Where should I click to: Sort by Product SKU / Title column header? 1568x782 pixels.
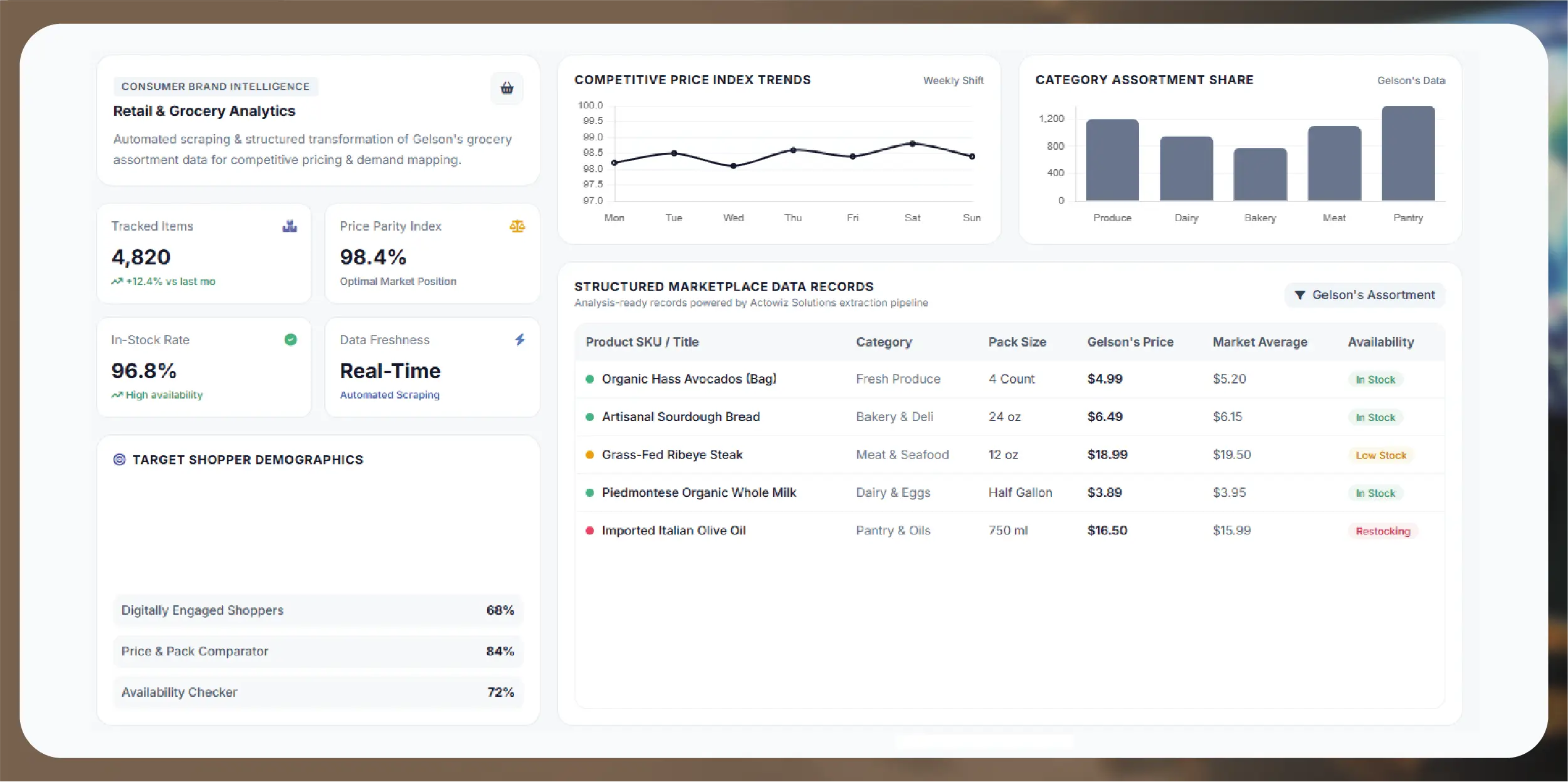642,342
